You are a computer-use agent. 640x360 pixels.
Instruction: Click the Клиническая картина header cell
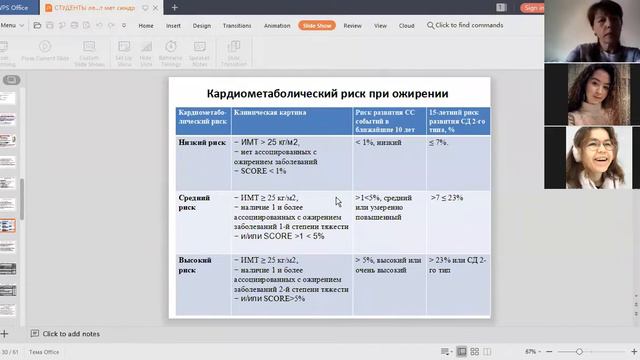coord(291,121)
